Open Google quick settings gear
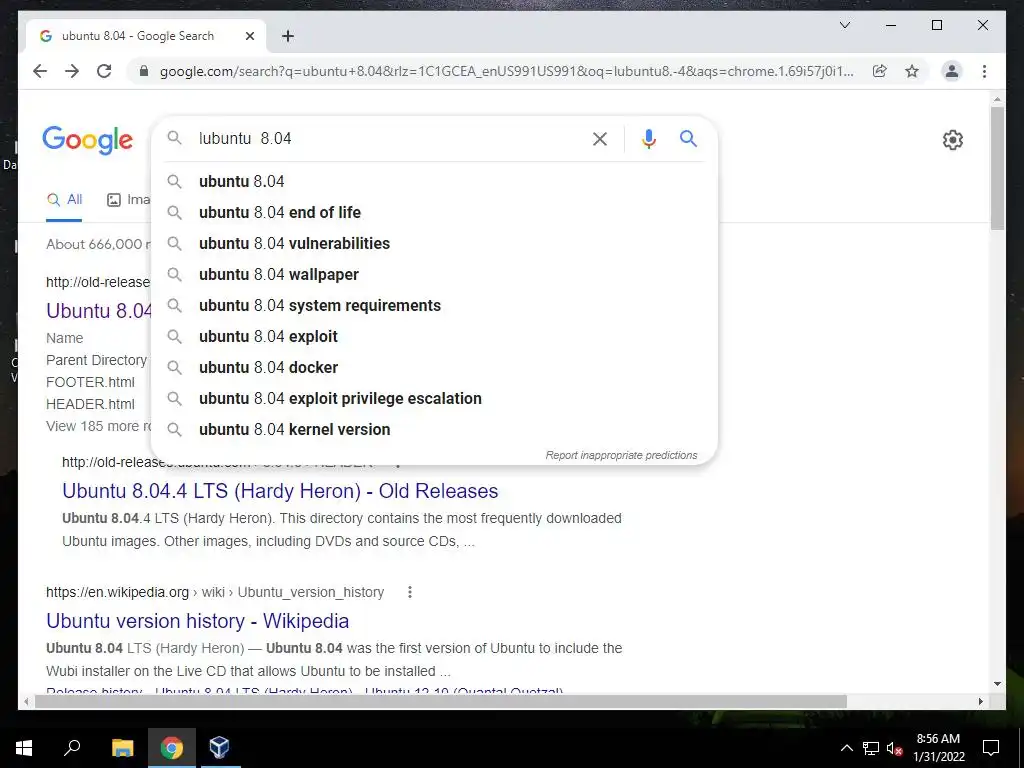This screenshot has width=1024, height=768. tap(953, 140)
